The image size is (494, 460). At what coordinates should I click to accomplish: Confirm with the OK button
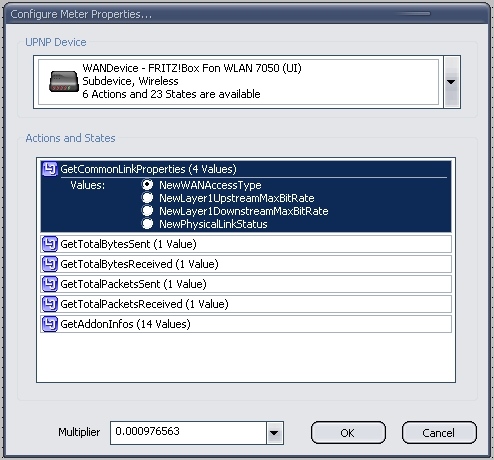[348, 433]
